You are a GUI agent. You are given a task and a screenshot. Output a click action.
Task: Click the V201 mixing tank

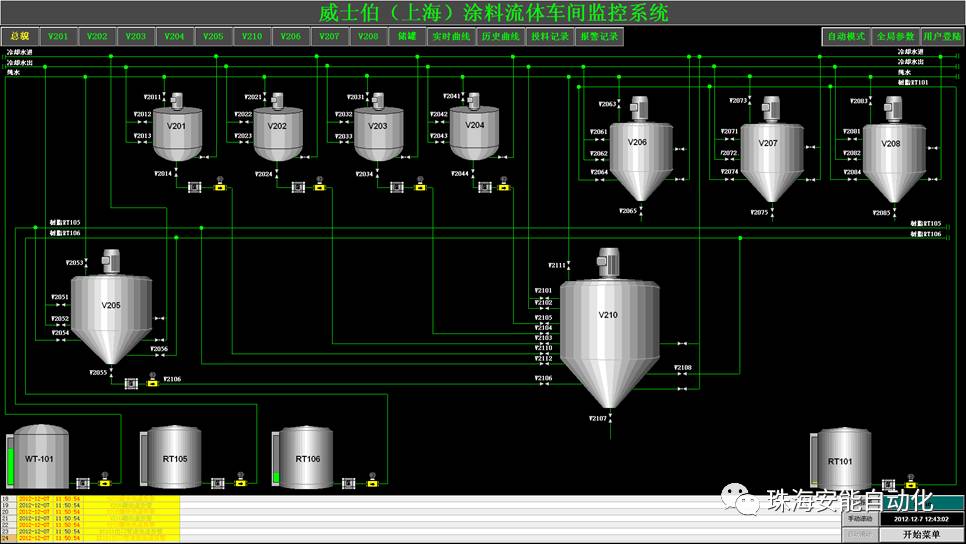177,135
